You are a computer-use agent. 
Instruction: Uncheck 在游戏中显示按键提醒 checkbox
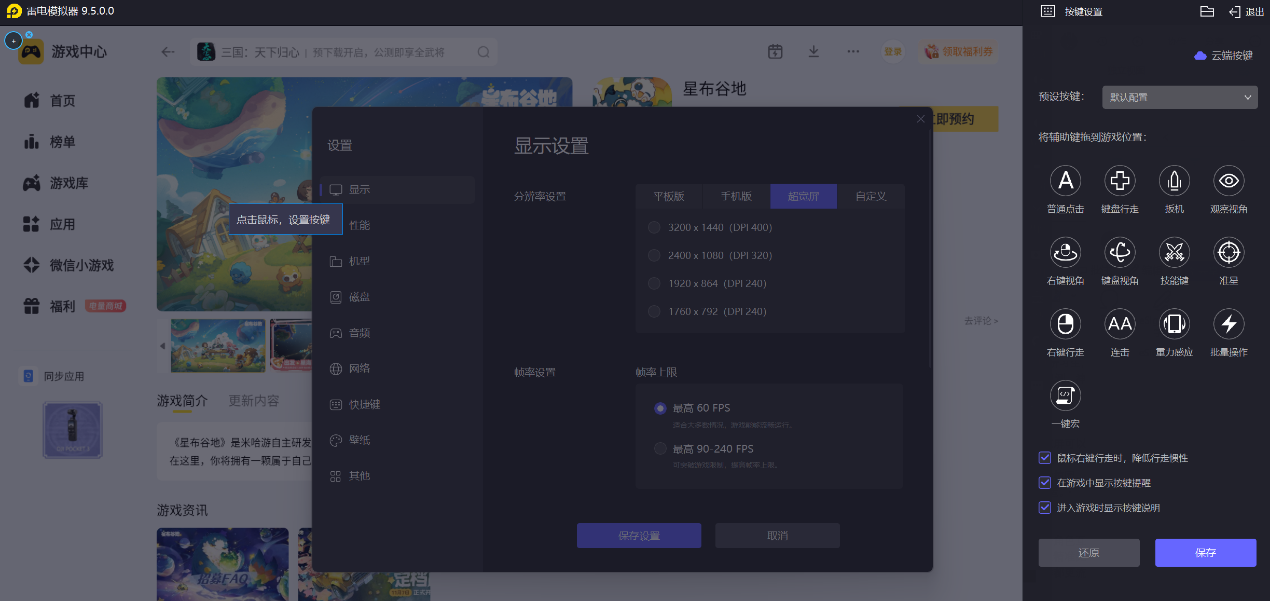pyautogui.click(x=1045, y=483)
